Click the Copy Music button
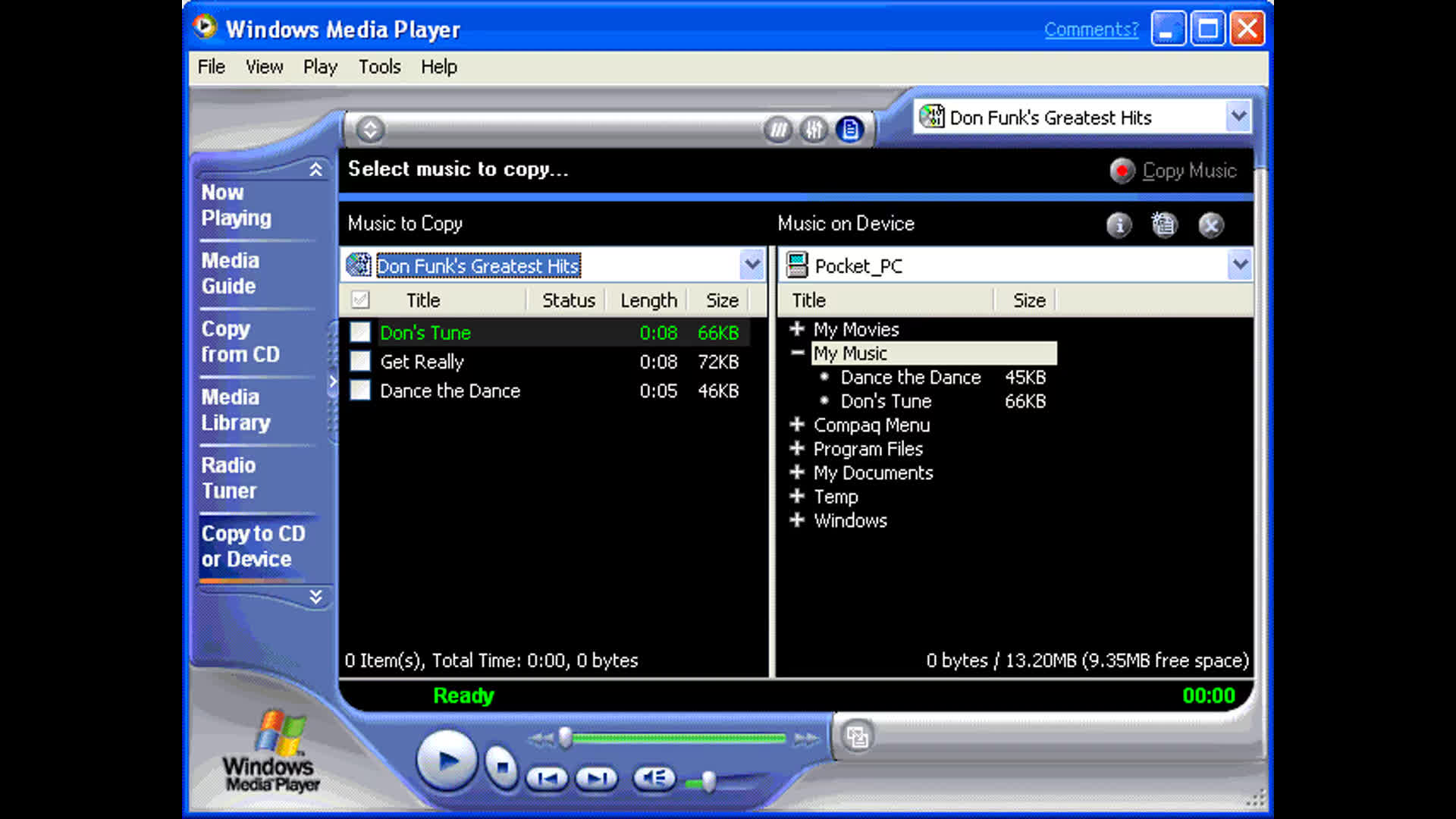The height and width of the screenshot is (819, 1456). (x=1173, y=171)
